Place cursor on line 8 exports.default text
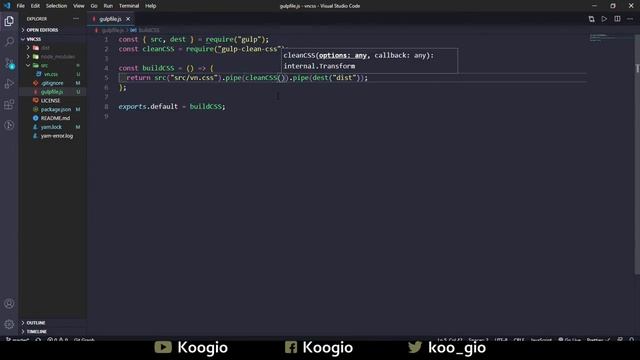Screen dimensions: 640x360 [x=148, y=107]
